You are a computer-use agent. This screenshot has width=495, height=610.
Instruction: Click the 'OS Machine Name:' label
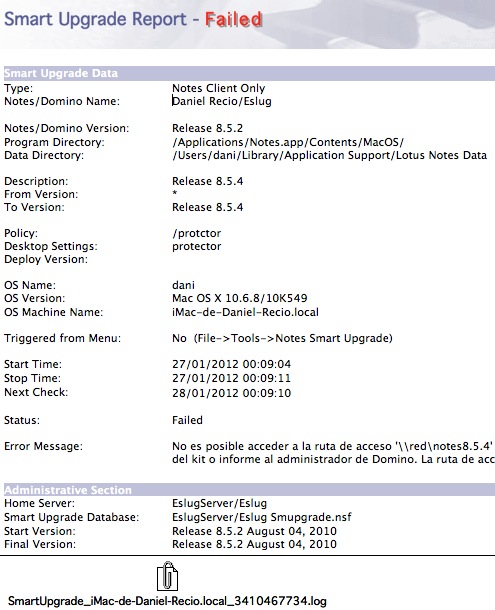pyautogui.click(x=53, y=312)
